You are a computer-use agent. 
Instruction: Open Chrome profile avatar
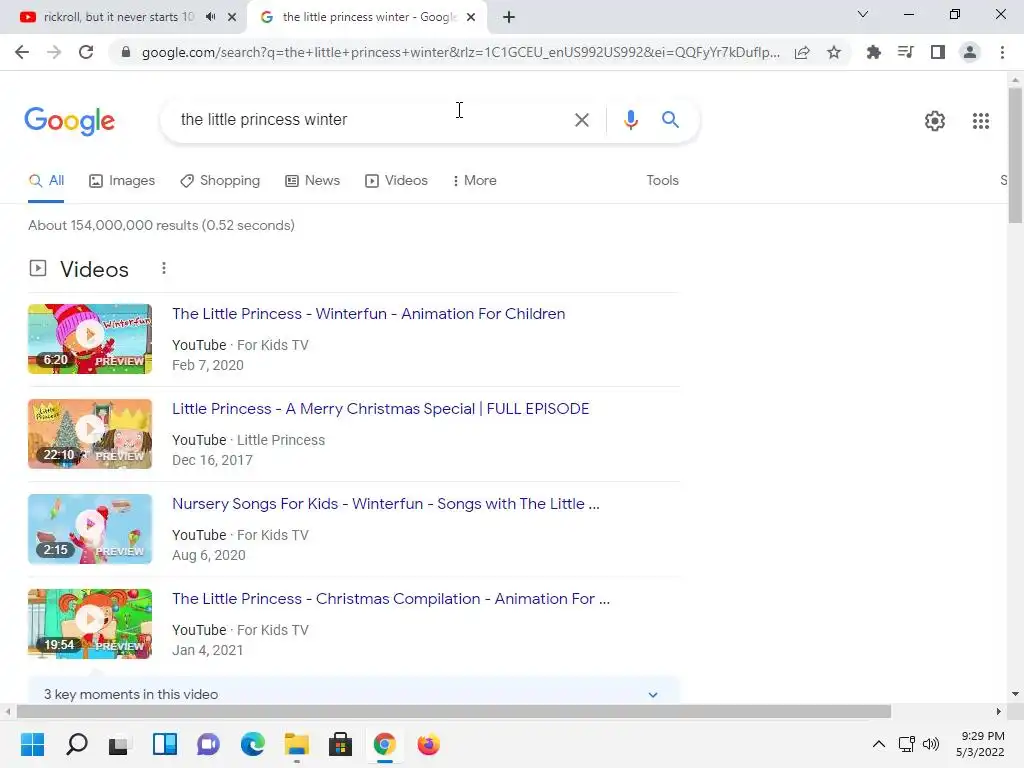[970, 52]
